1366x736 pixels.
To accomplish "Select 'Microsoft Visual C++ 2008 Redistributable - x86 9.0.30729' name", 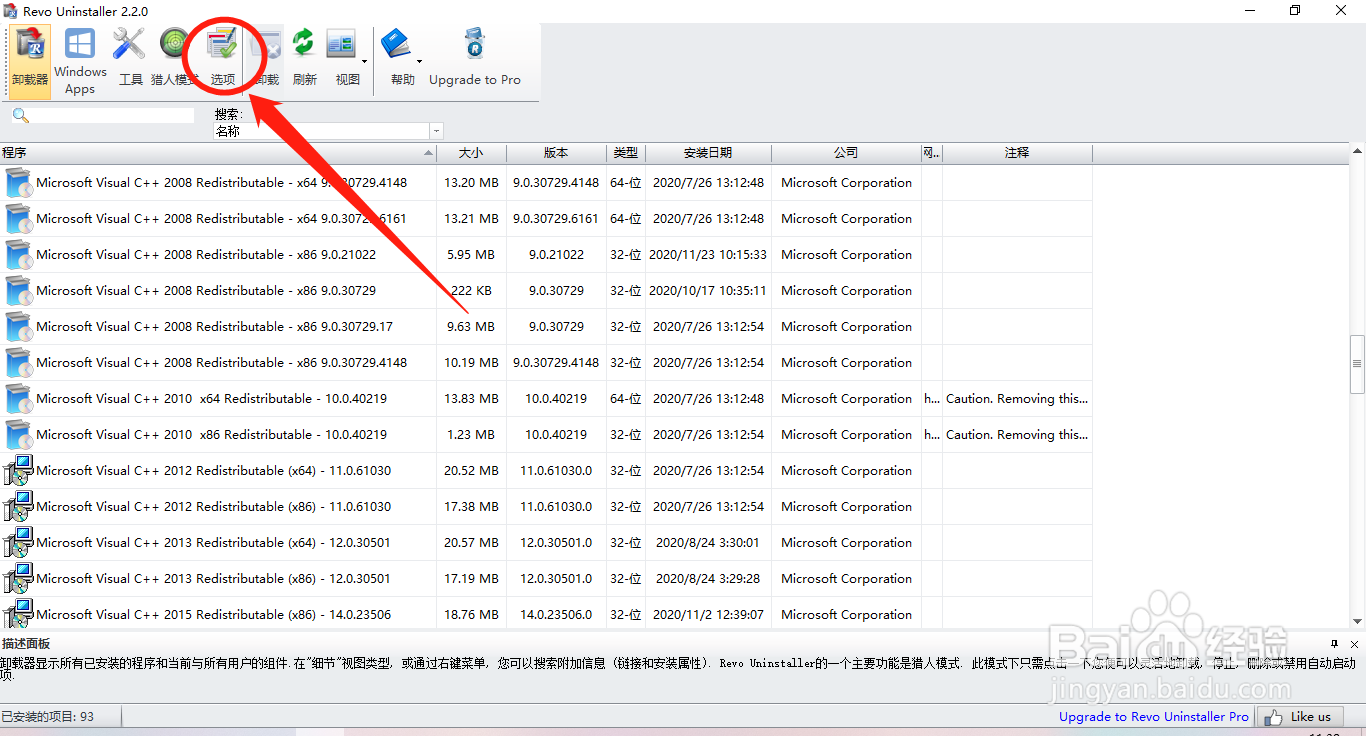I will tap(206, 291).
